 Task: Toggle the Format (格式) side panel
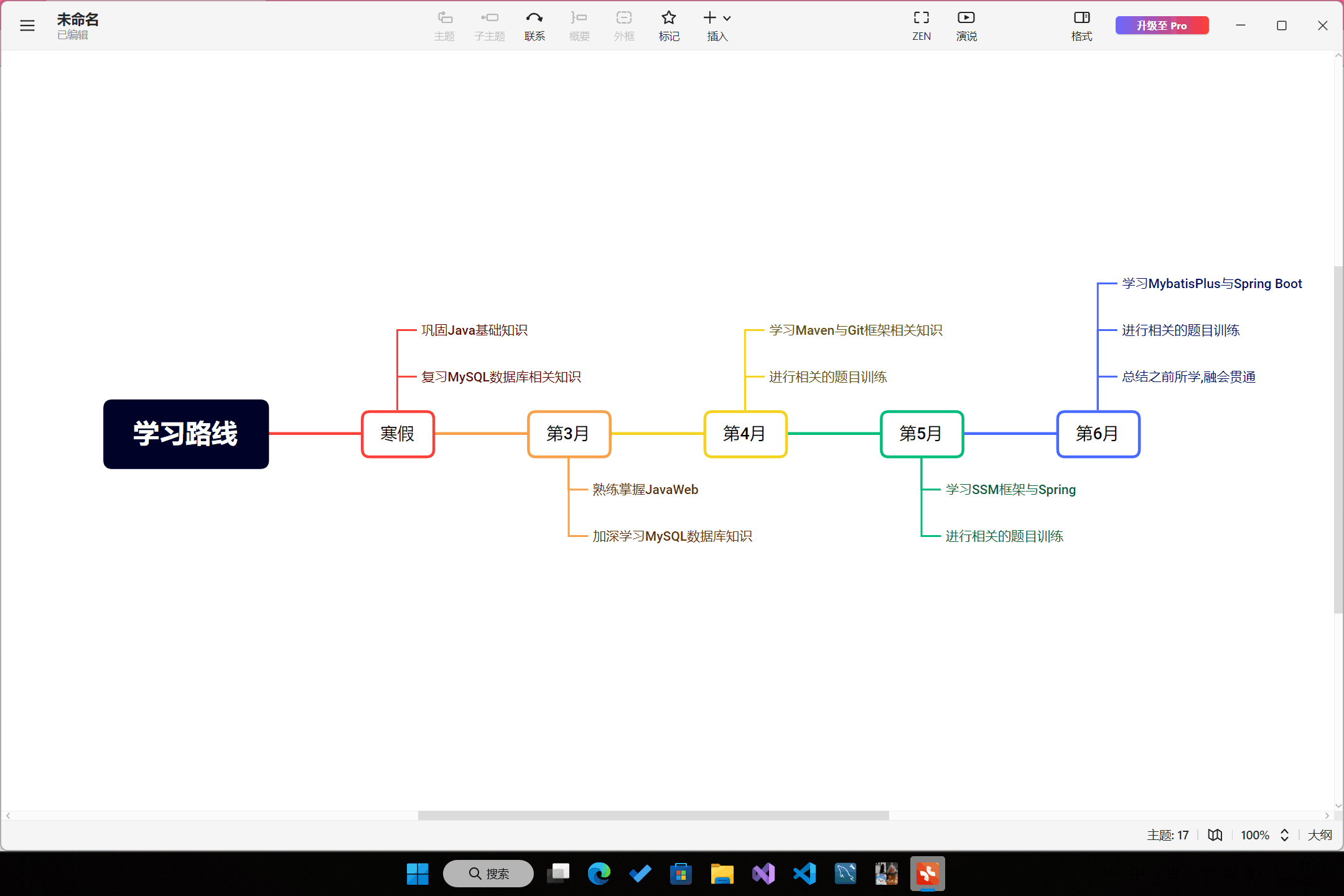[1081, 25]
